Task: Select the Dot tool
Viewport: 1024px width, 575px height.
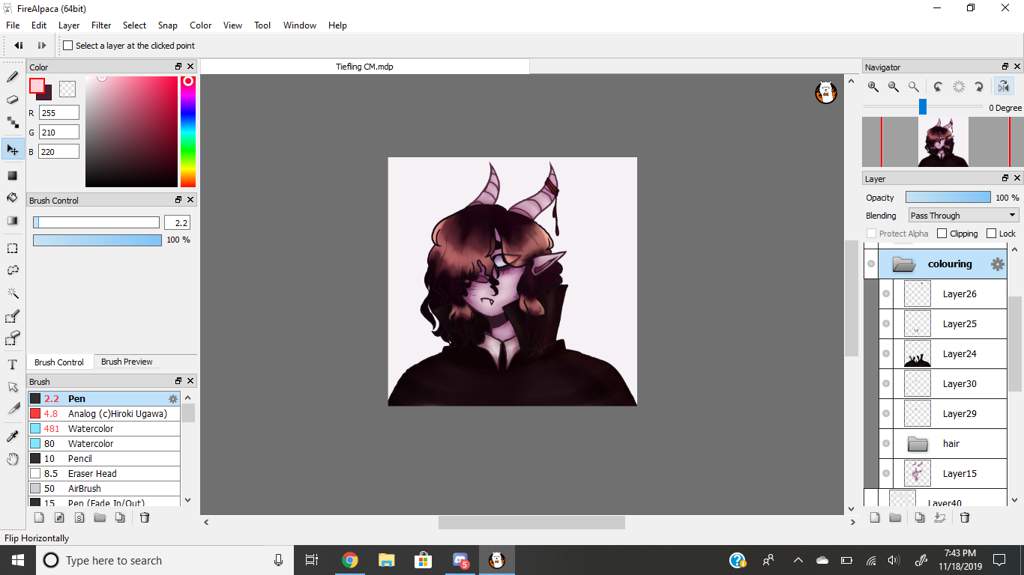Action: (x=12, y=122)
